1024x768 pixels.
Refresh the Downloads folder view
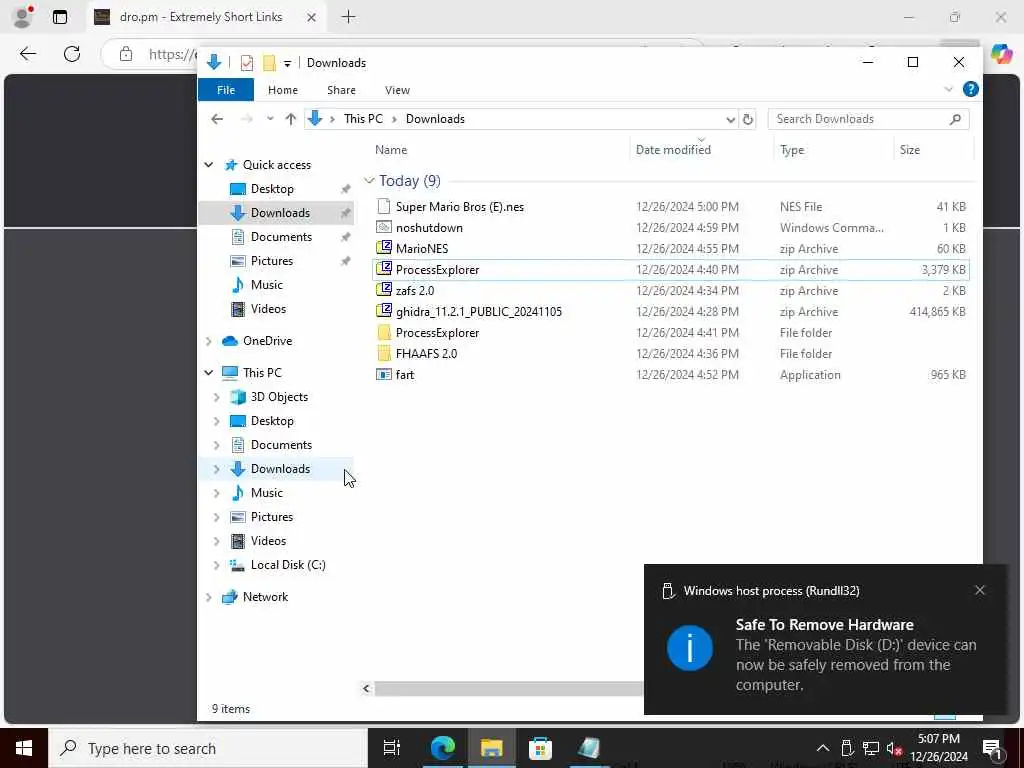[748, 119]
